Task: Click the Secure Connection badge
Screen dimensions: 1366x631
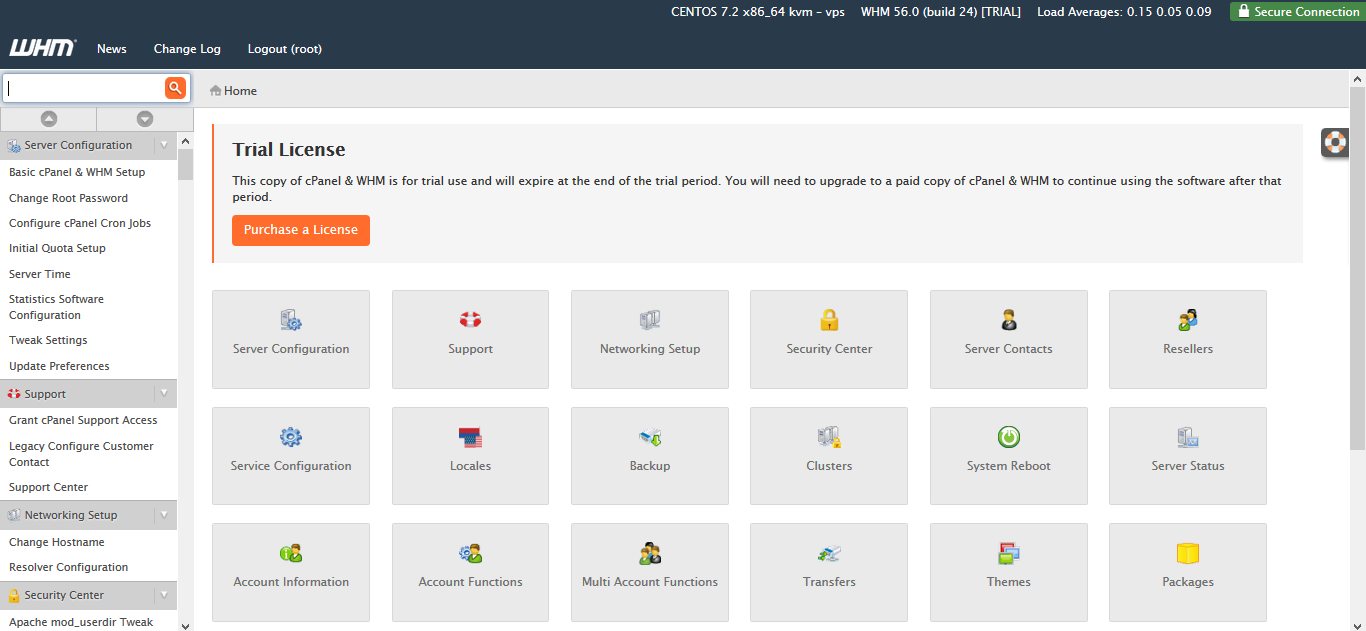Action: (1297, 12)
